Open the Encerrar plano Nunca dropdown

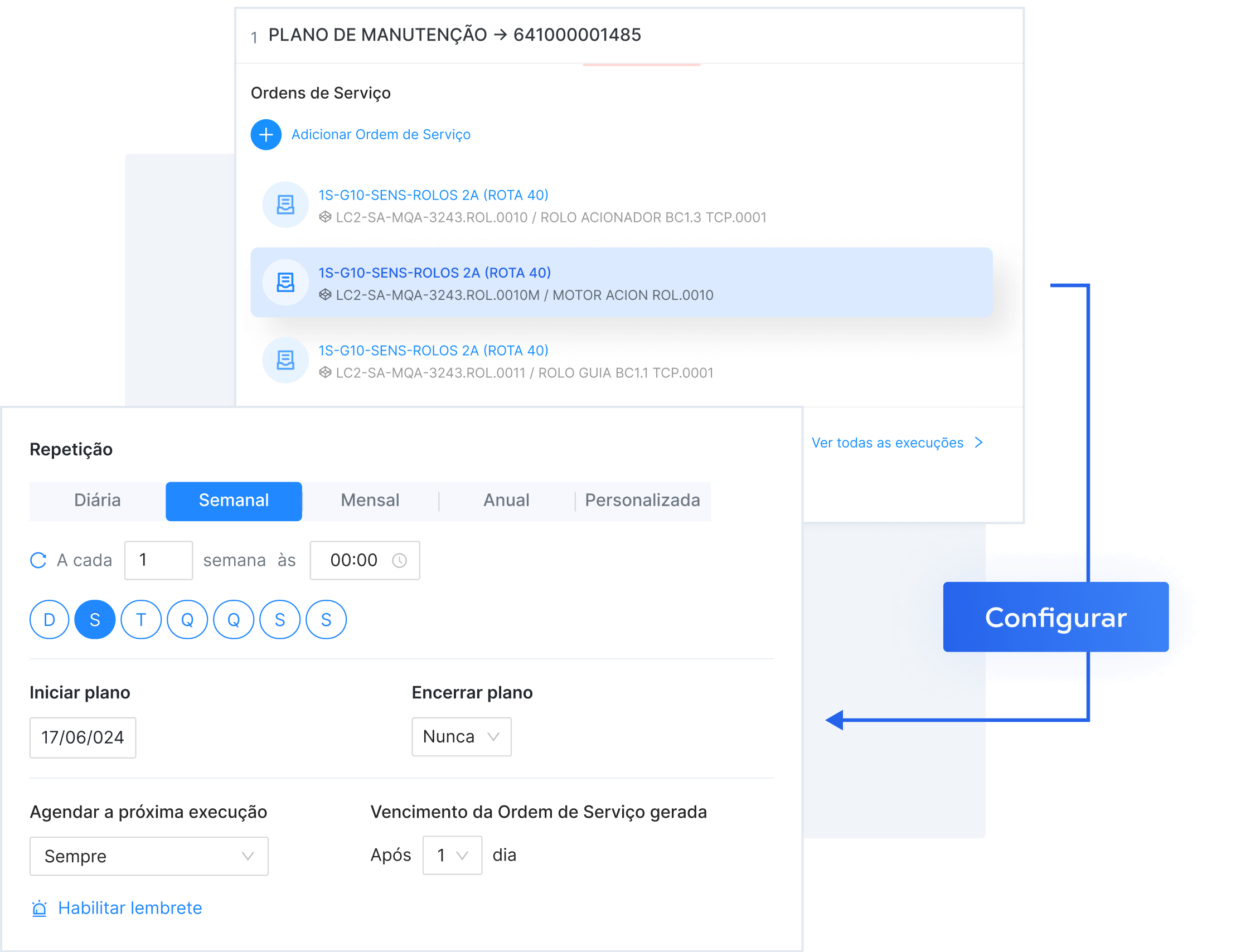461,737
